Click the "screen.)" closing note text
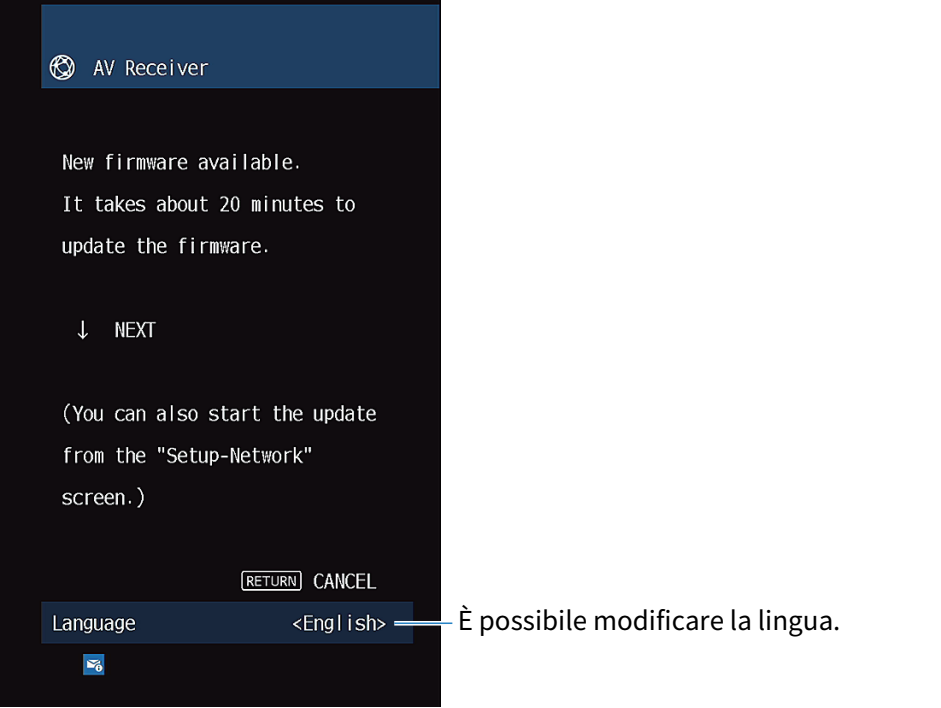 click(103, 497)
